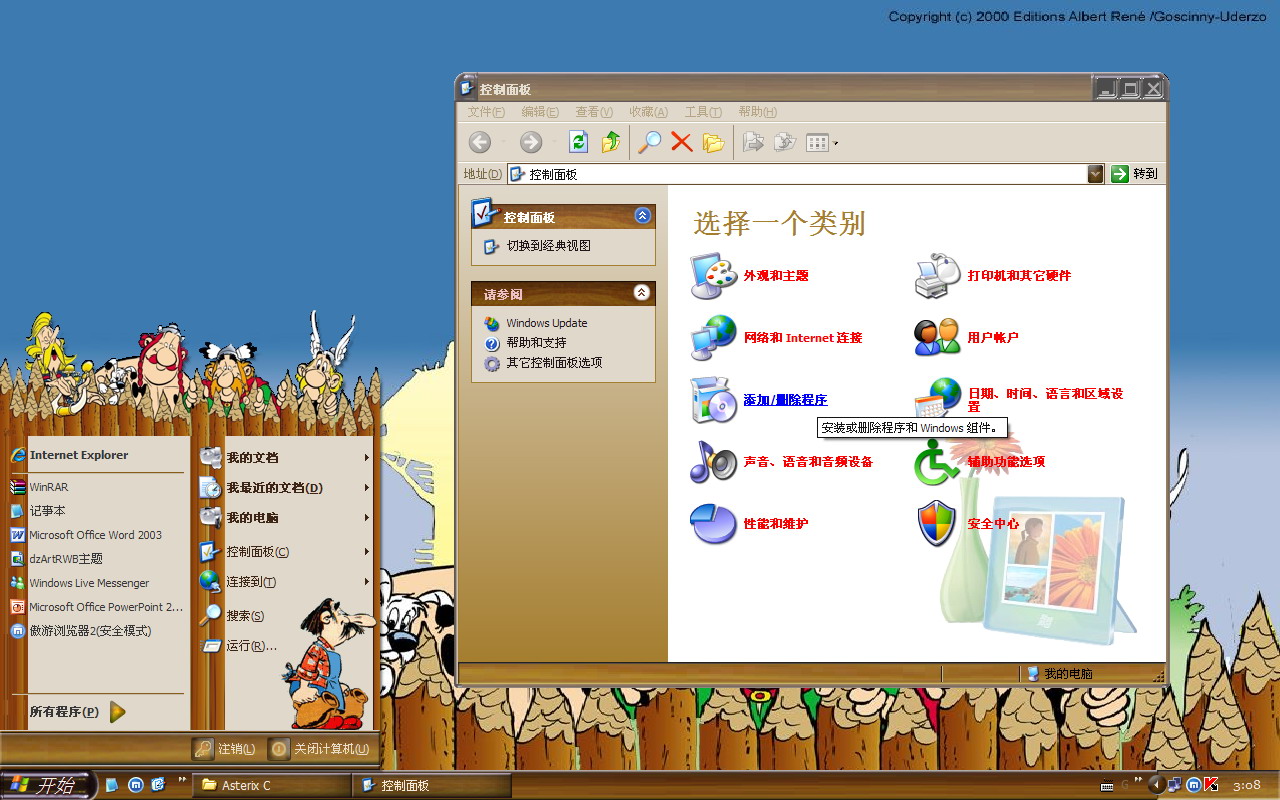The height and width of the screenshot is (800, 1280).
Task: Open the 收藏(A) menu
Action: pos(648,112)
